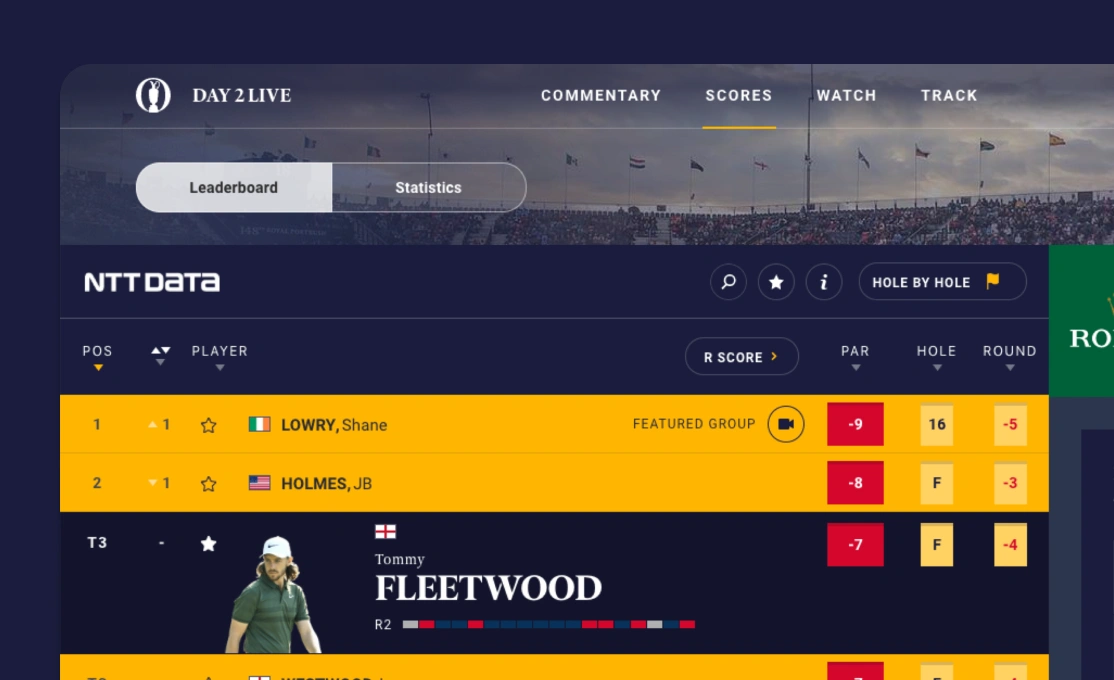Click the Ireland flag beside Lowry
Viewport: 1114px width, 680px height.
[x=259, y=425]
